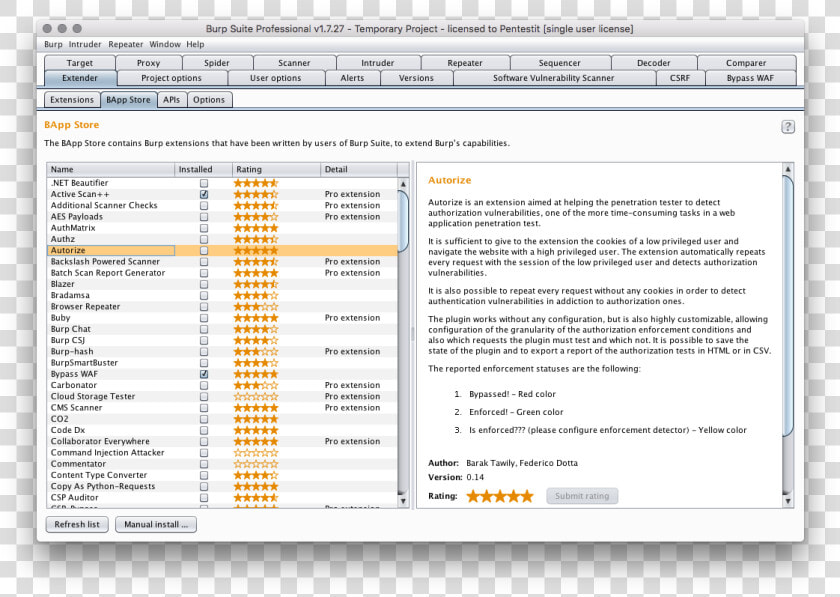The width and height of the screenshot is (840, 597).
Task: Open the Versions tab
Action: [416, 78]
